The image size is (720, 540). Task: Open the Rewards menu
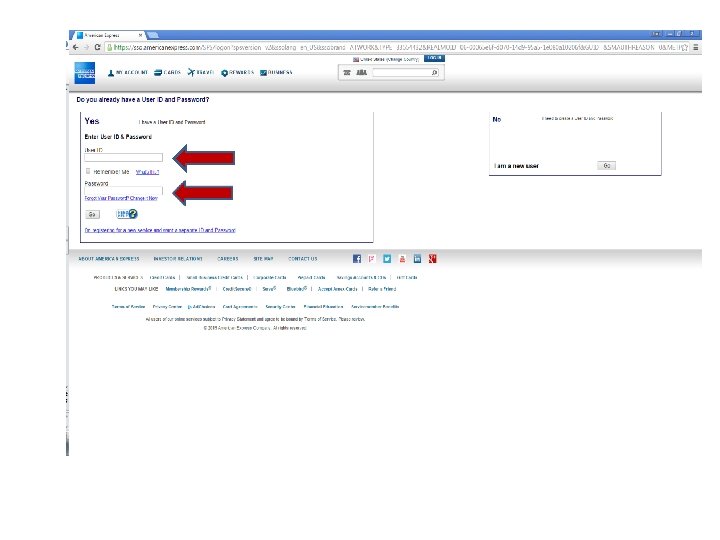tap(237, 73)
